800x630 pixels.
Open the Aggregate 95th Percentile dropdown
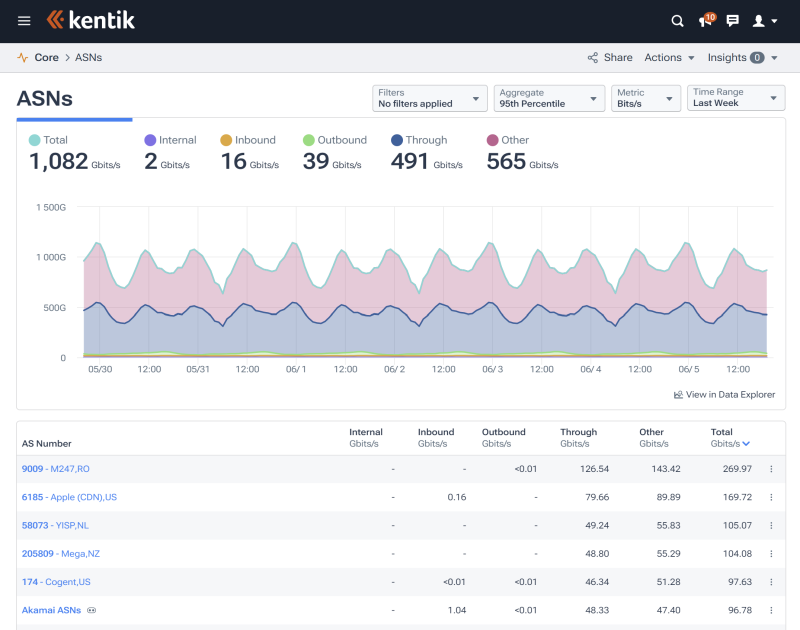[x=549, y=98]
